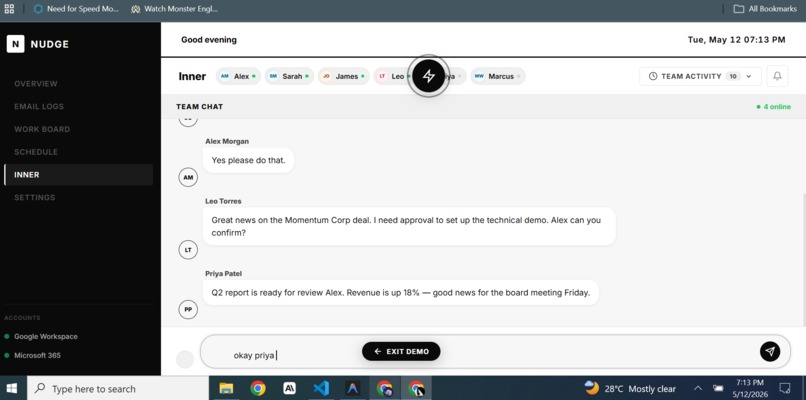The image size is (806, 400).
Task: Click the 'Yes please do that.' message
Action: 248,160
